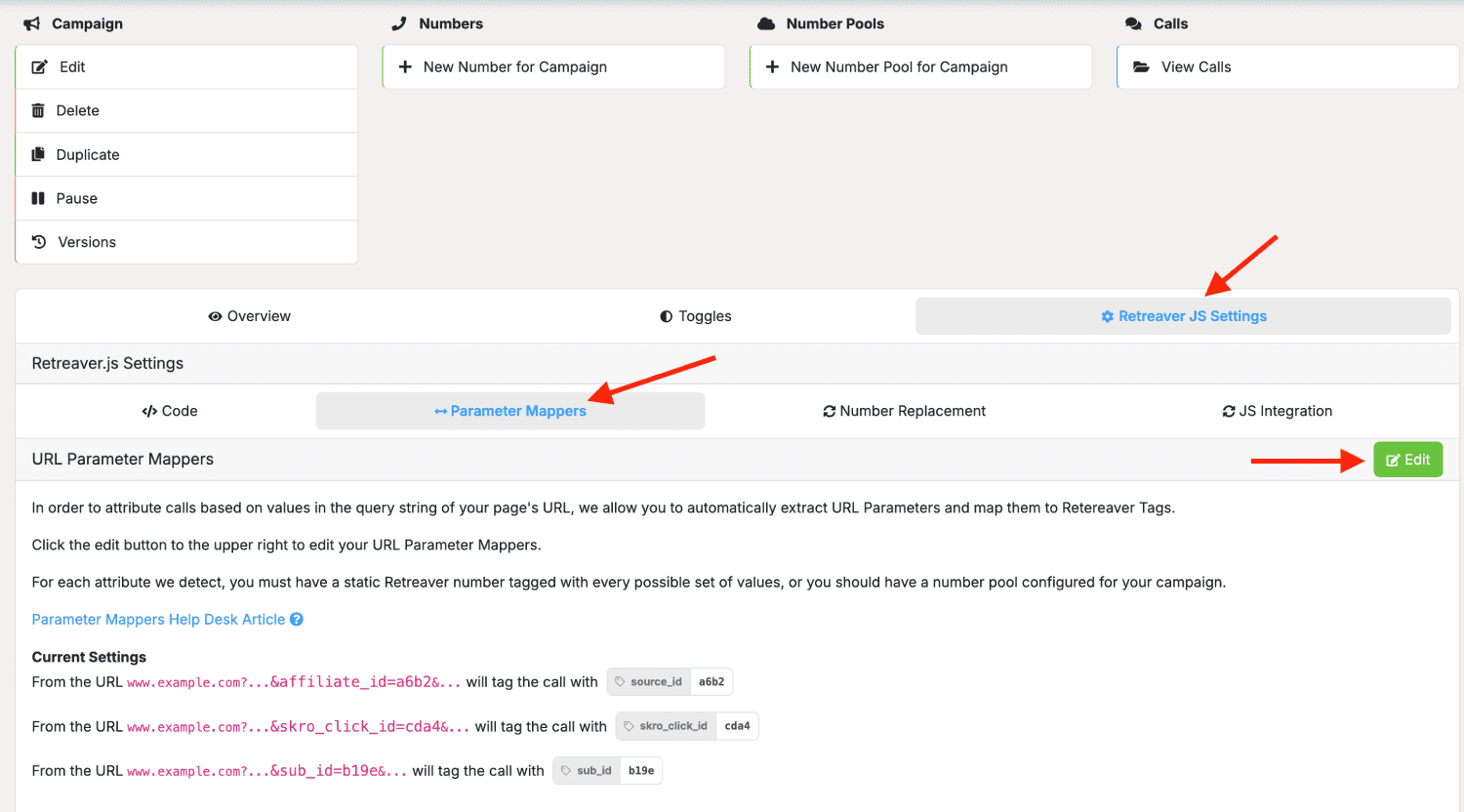This screenshot has height=812, width=1464.
Task: Click the gear icon on Retreaver JS Settings
Action: pos(1107,316)
